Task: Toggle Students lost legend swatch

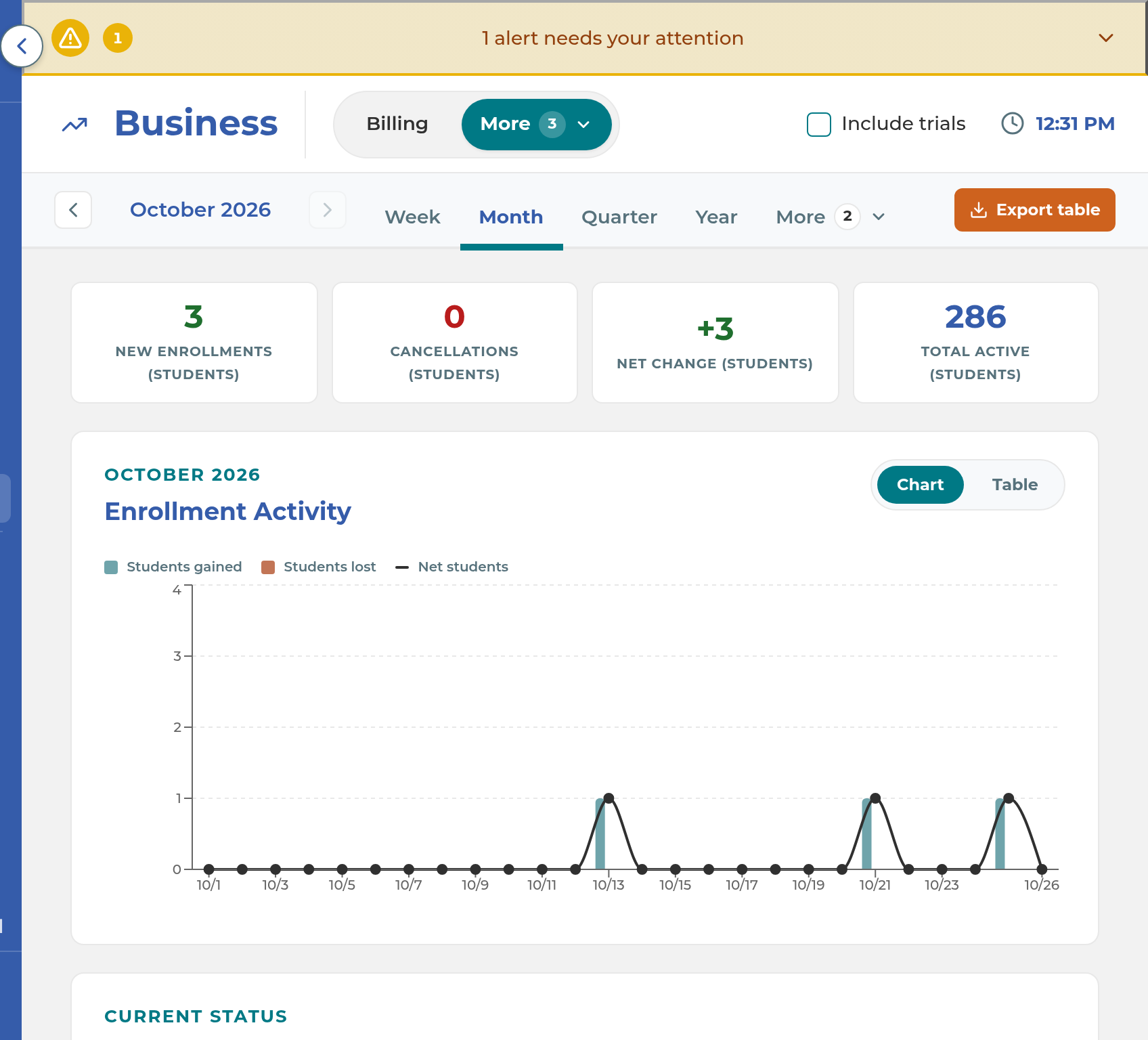Action: (268, 567)
